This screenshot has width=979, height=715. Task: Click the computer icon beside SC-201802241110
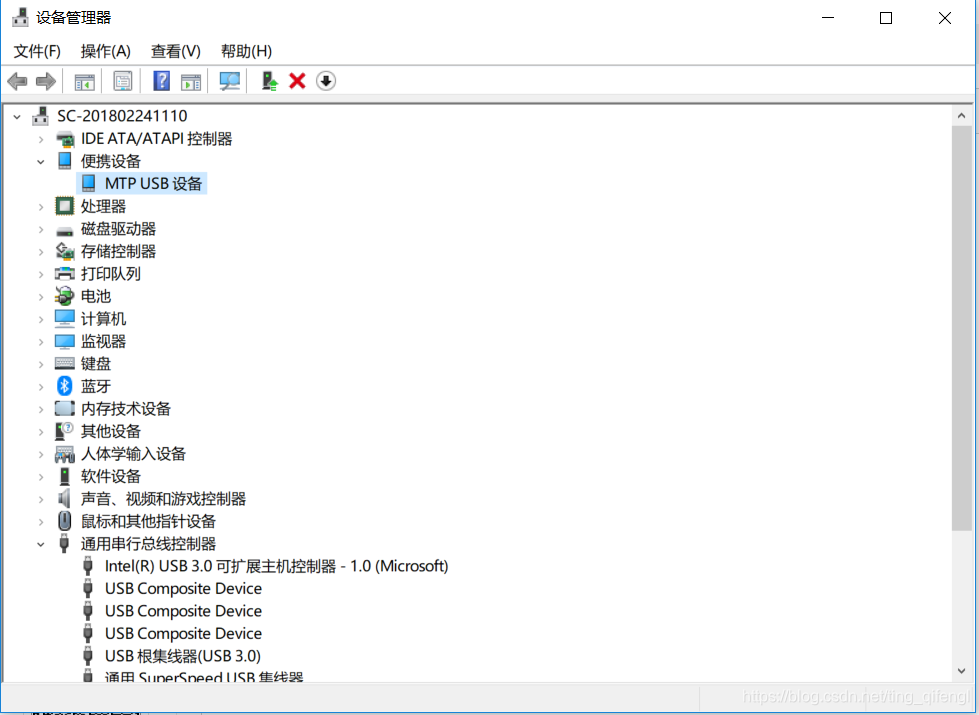tap(41, 116)
